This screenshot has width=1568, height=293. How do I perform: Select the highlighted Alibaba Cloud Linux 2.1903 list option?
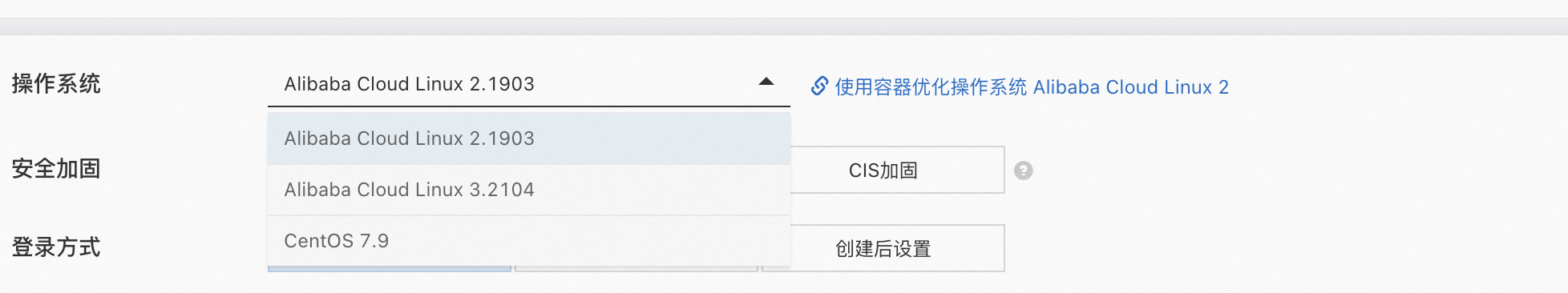pyautogui.click(x=529, y=138)
